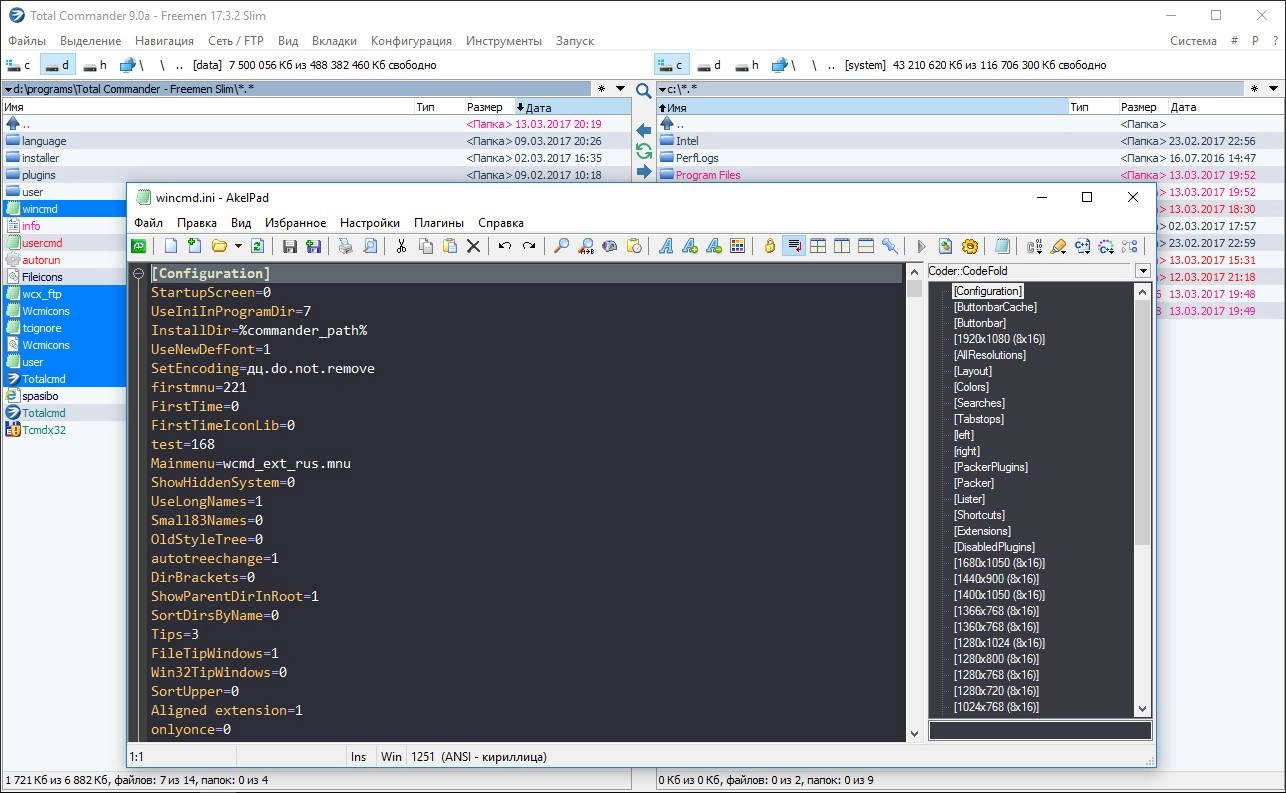The width and height of the screenshot is (1286, 793).
Task: Toggle vertical split window icon
Action: click(841, 246)
